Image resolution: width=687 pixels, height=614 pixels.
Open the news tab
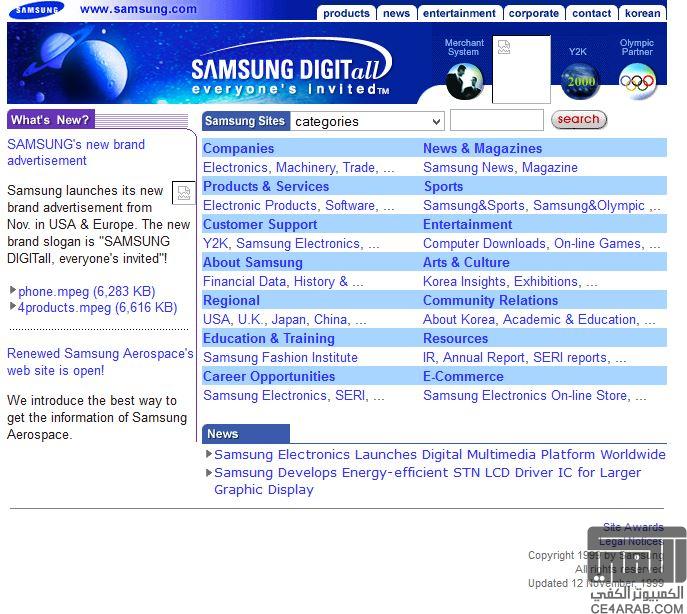click(x=396, y=13)
